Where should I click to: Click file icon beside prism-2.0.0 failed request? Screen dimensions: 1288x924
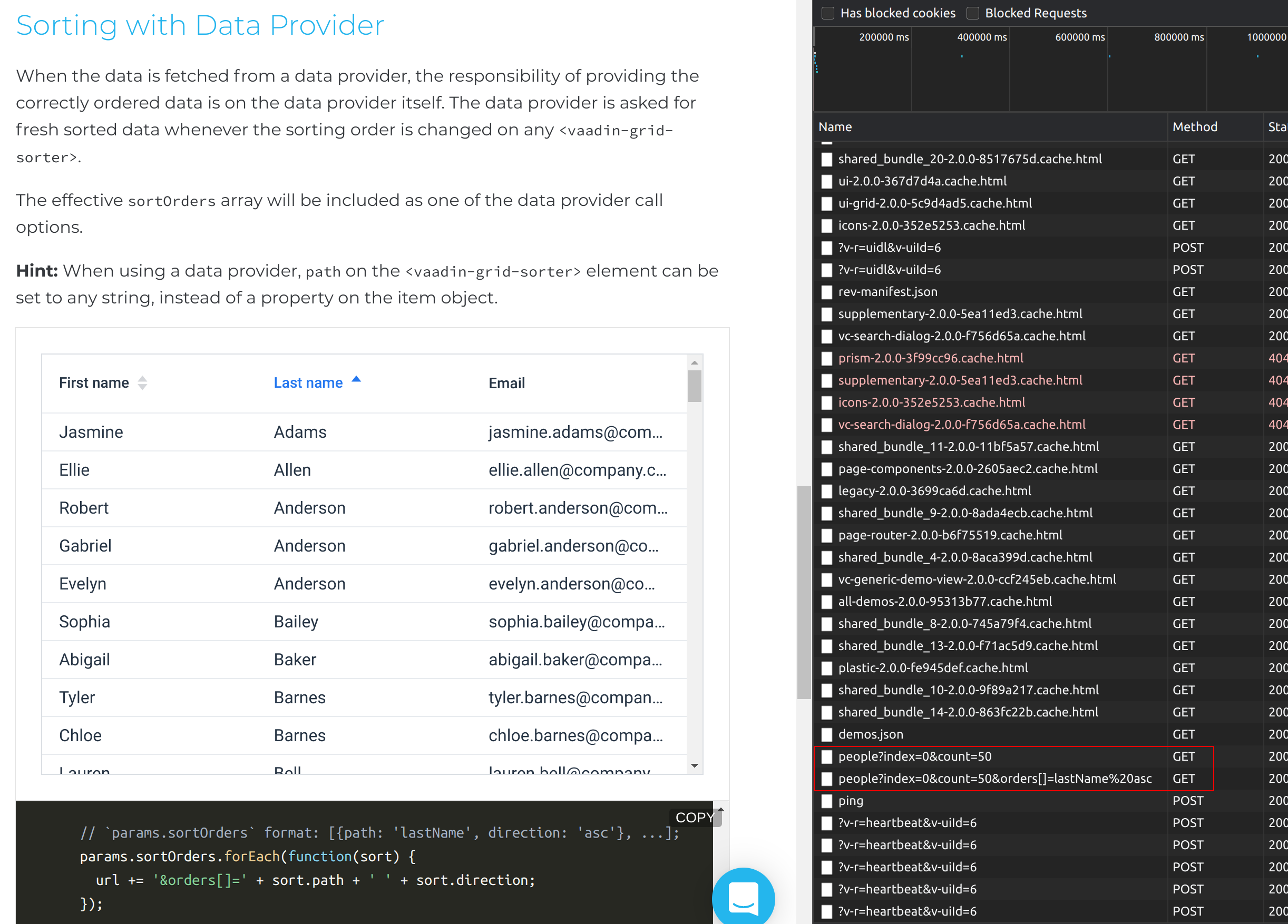(x=827, y=359)
